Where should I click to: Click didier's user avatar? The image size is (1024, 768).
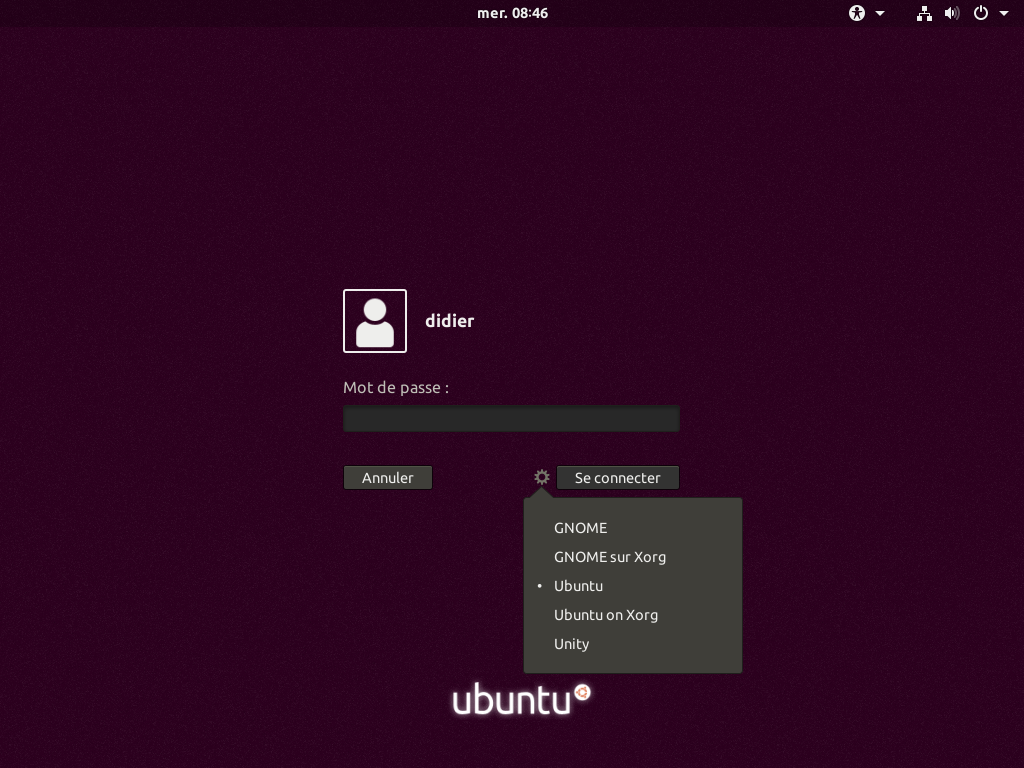(375, 321)
